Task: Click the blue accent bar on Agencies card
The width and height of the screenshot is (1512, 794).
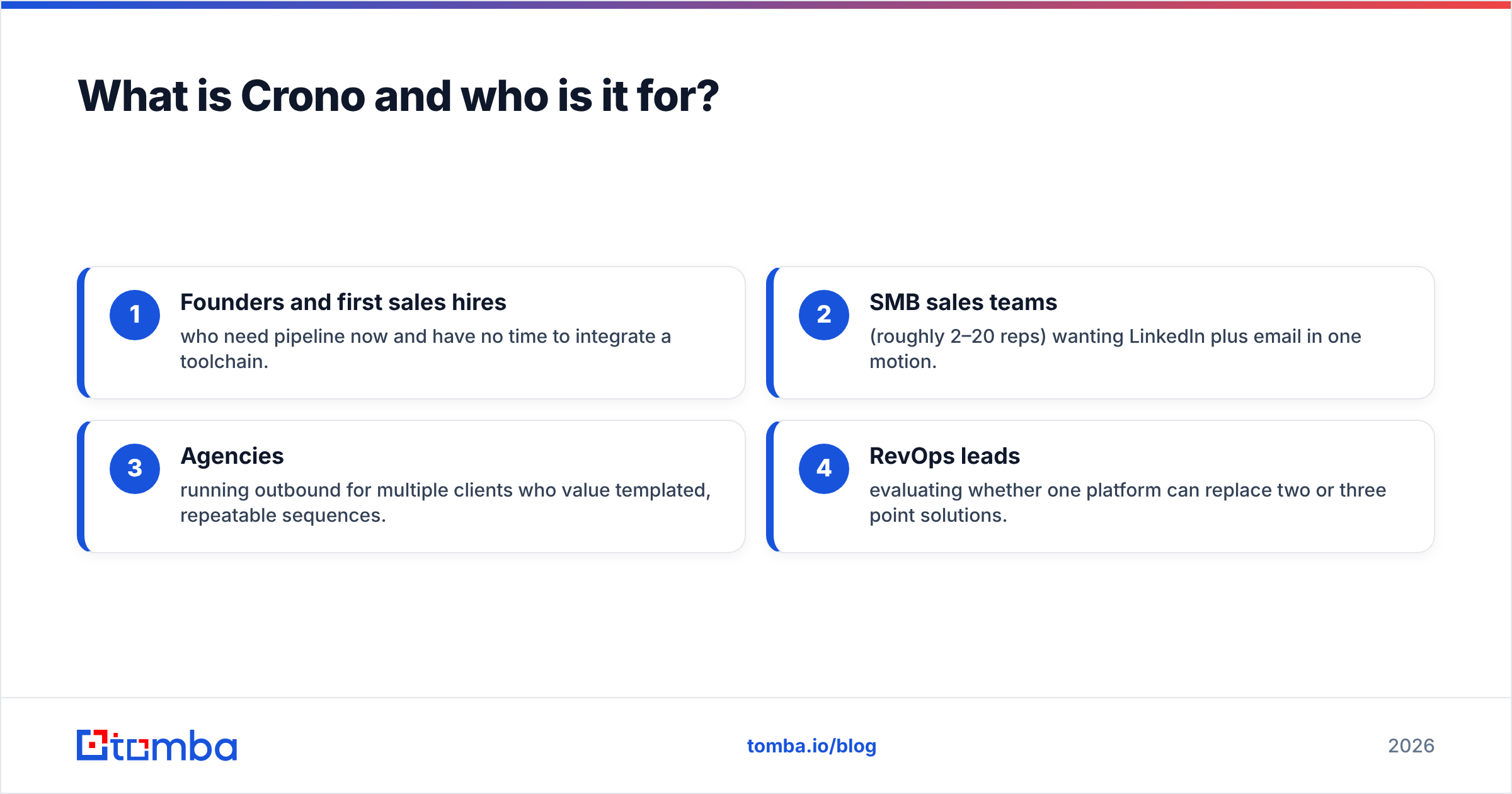Action: [x=81, y=486]
